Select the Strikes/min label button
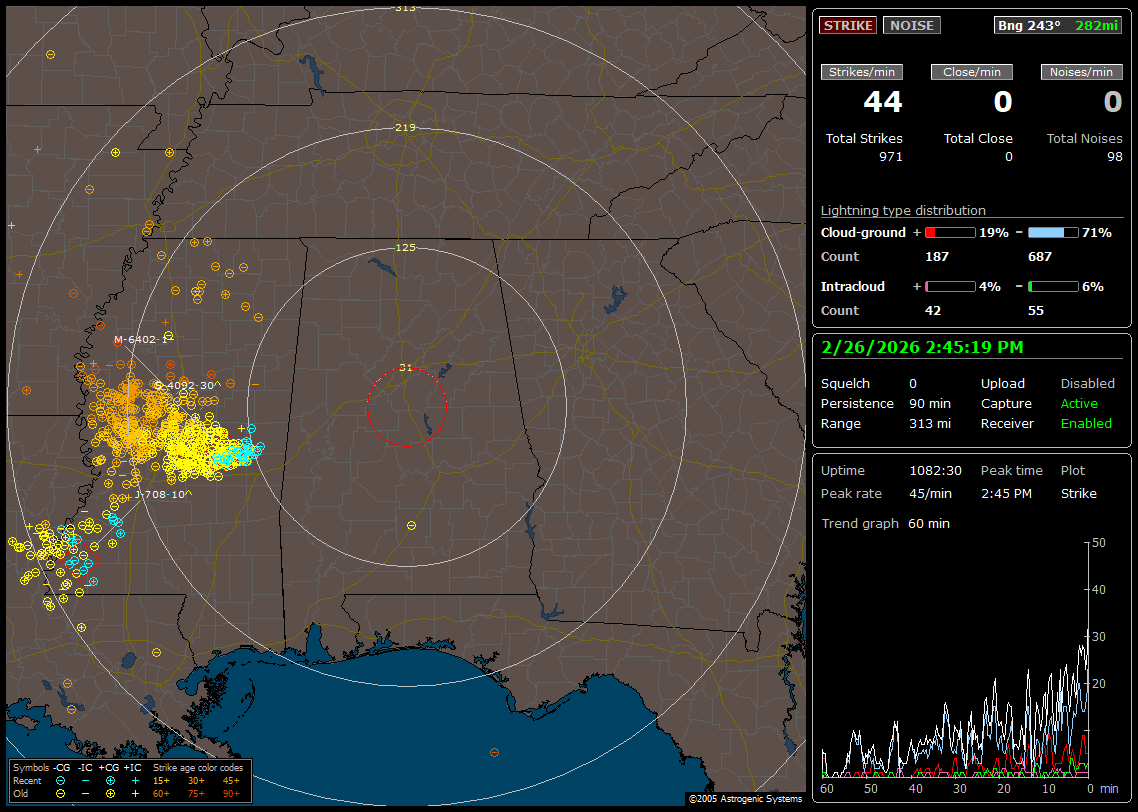The image size is (1138, 812). coord(862,72)
